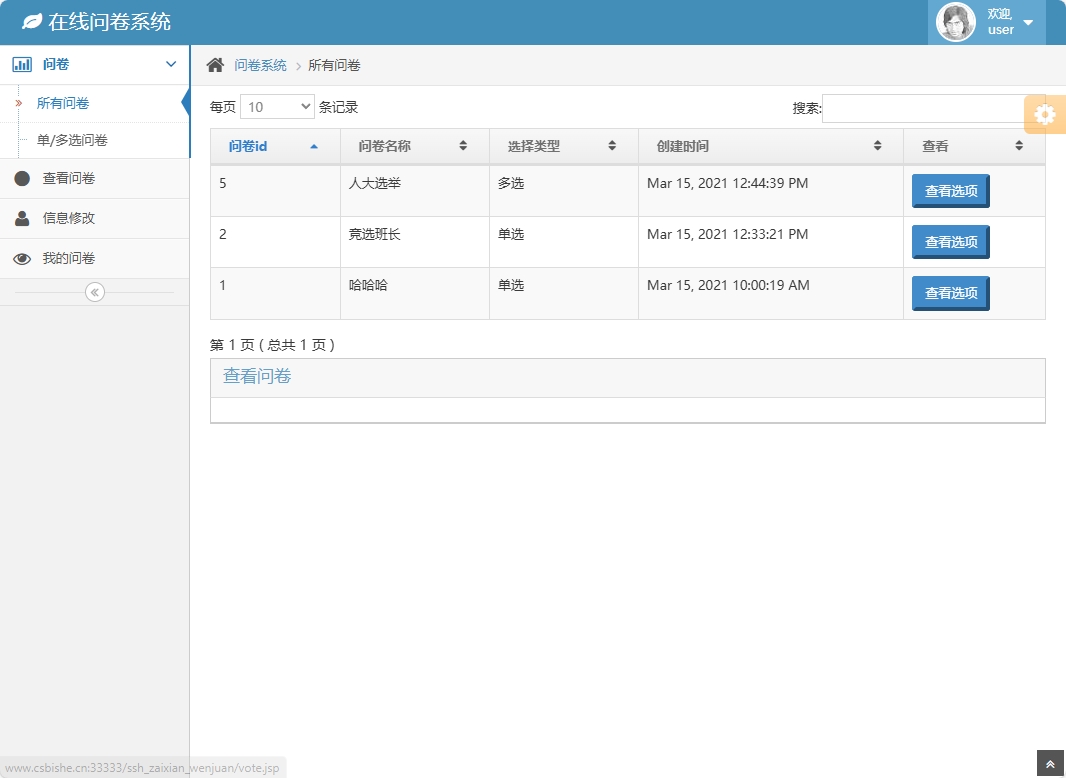Expand the user account dropdown arrow
The height and width of the screenshot is (778, 1066).
coord(1028,23)
